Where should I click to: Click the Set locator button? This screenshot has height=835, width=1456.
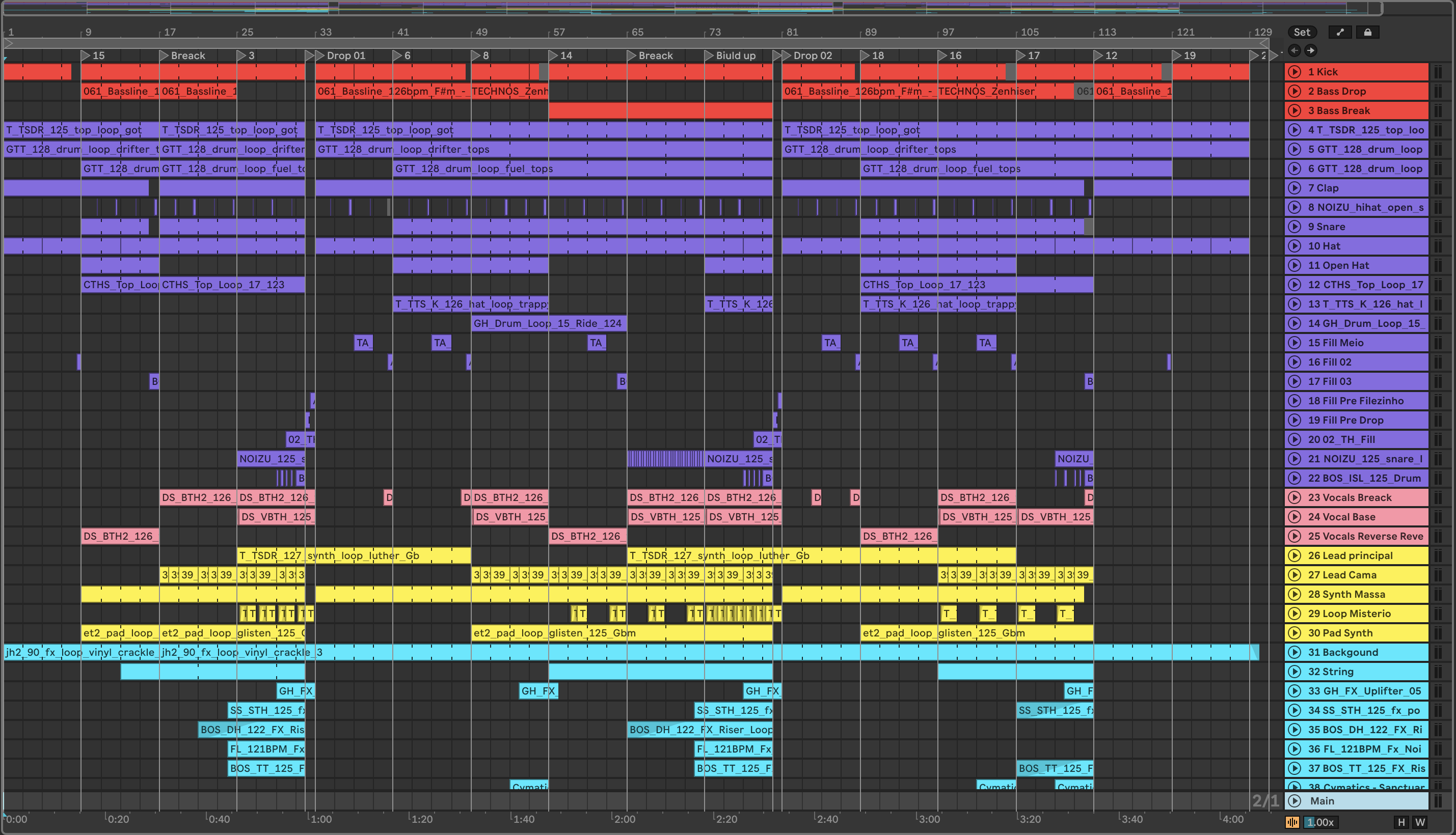(1302, 32)
